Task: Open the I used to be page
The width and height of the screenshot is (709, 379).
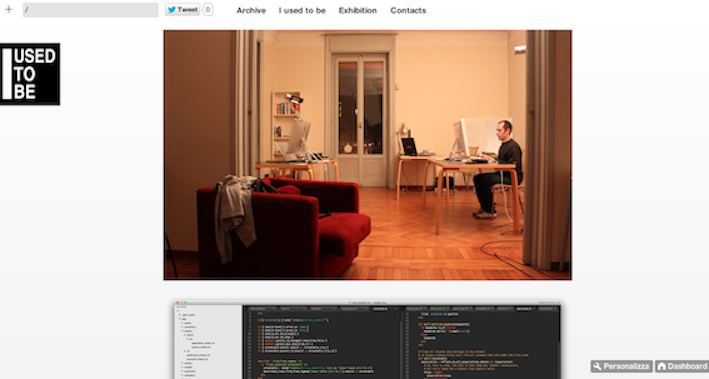Action: click(302, 10)
